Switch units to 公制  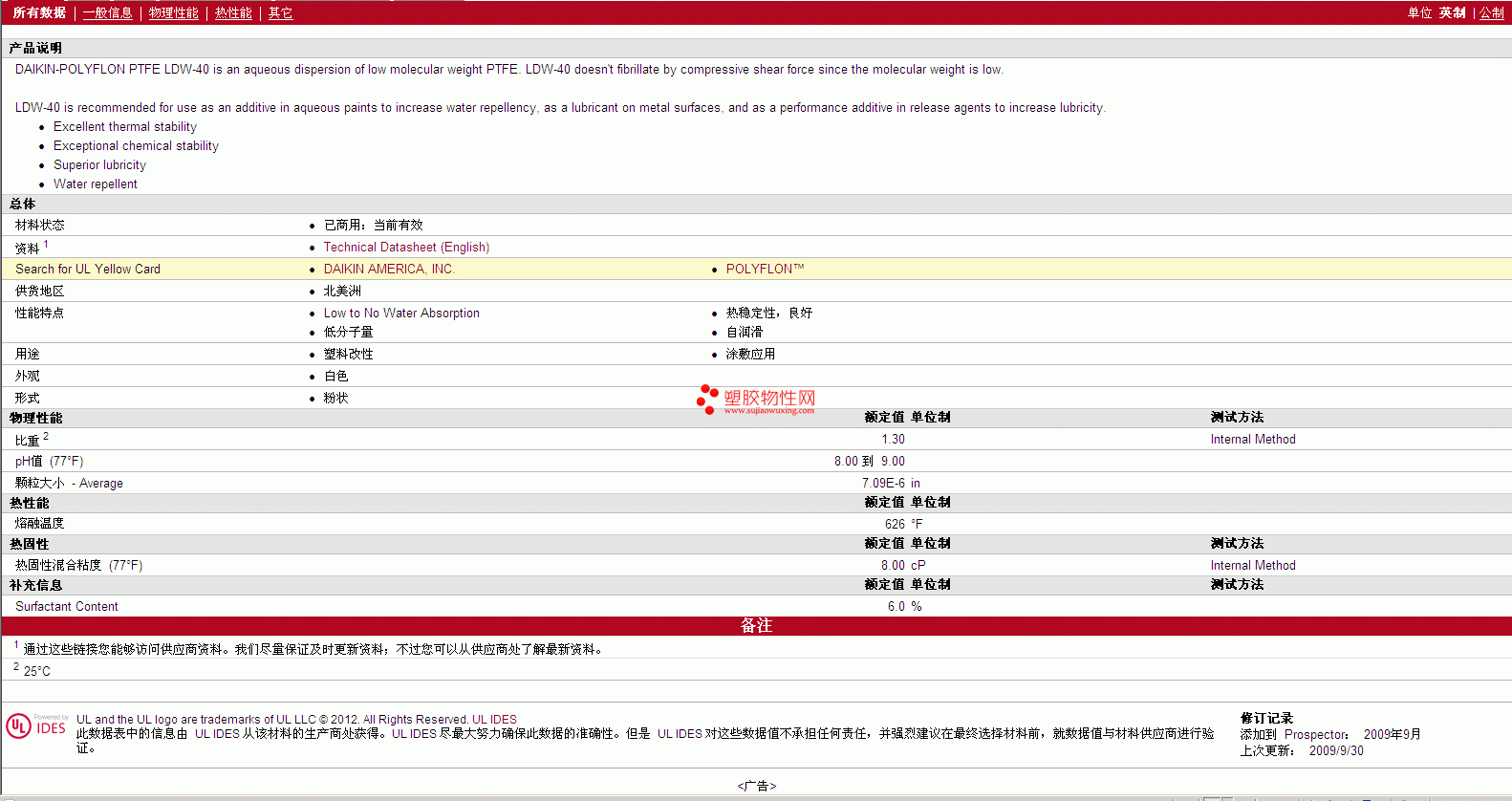coord(1492,12)
